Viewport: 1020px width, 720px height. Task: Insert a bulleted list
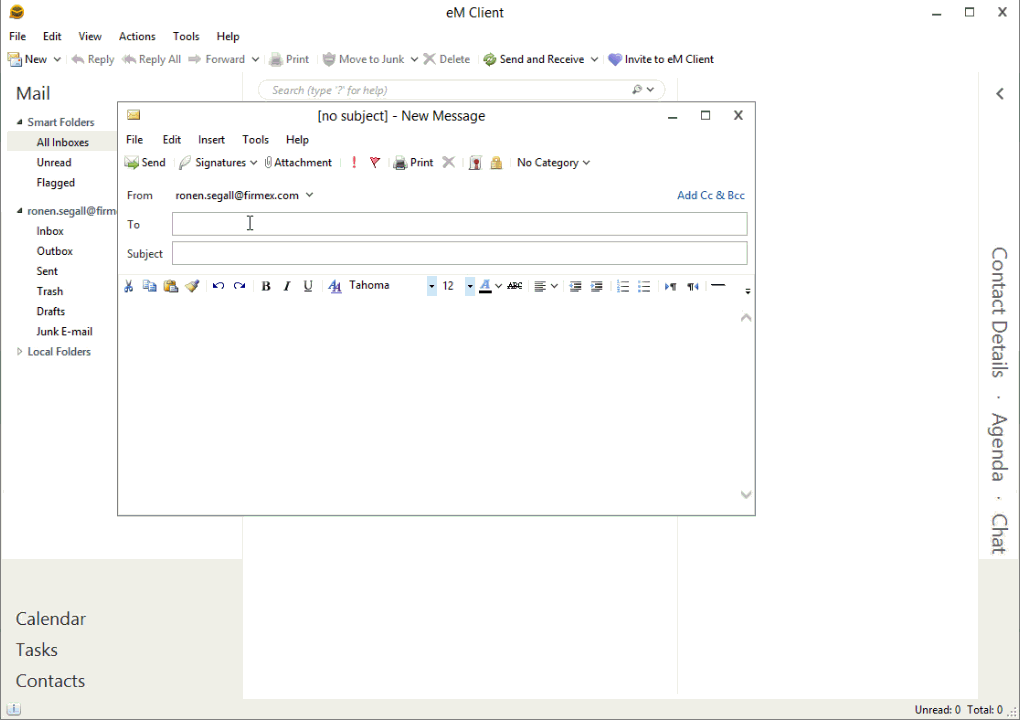pos(644,286)
